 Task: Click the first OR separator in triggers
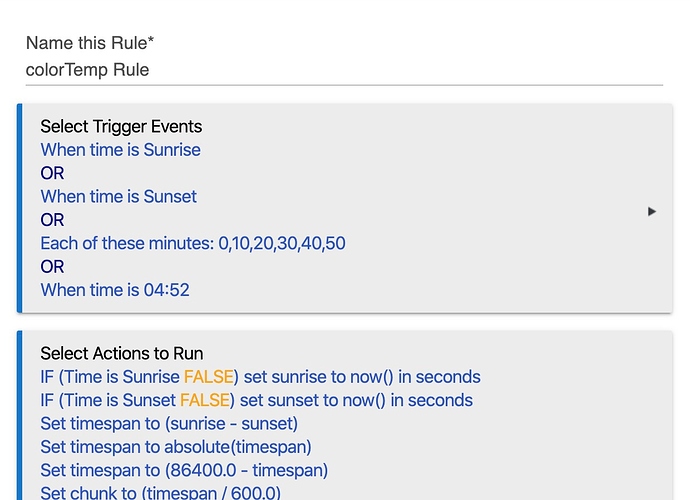(52, 173)
